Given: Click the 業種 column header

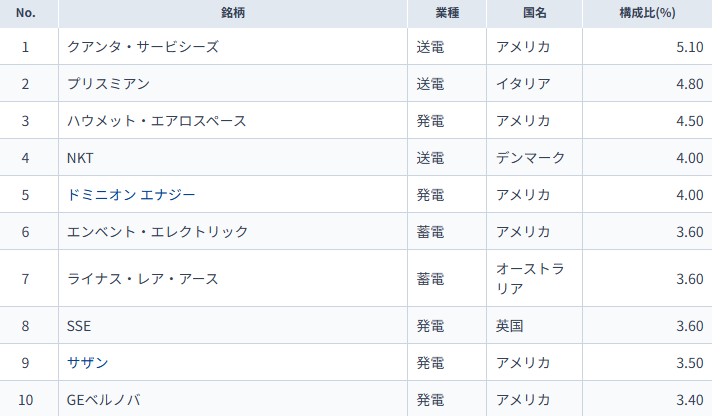Looking at the screenshot, I should [449, 13].
